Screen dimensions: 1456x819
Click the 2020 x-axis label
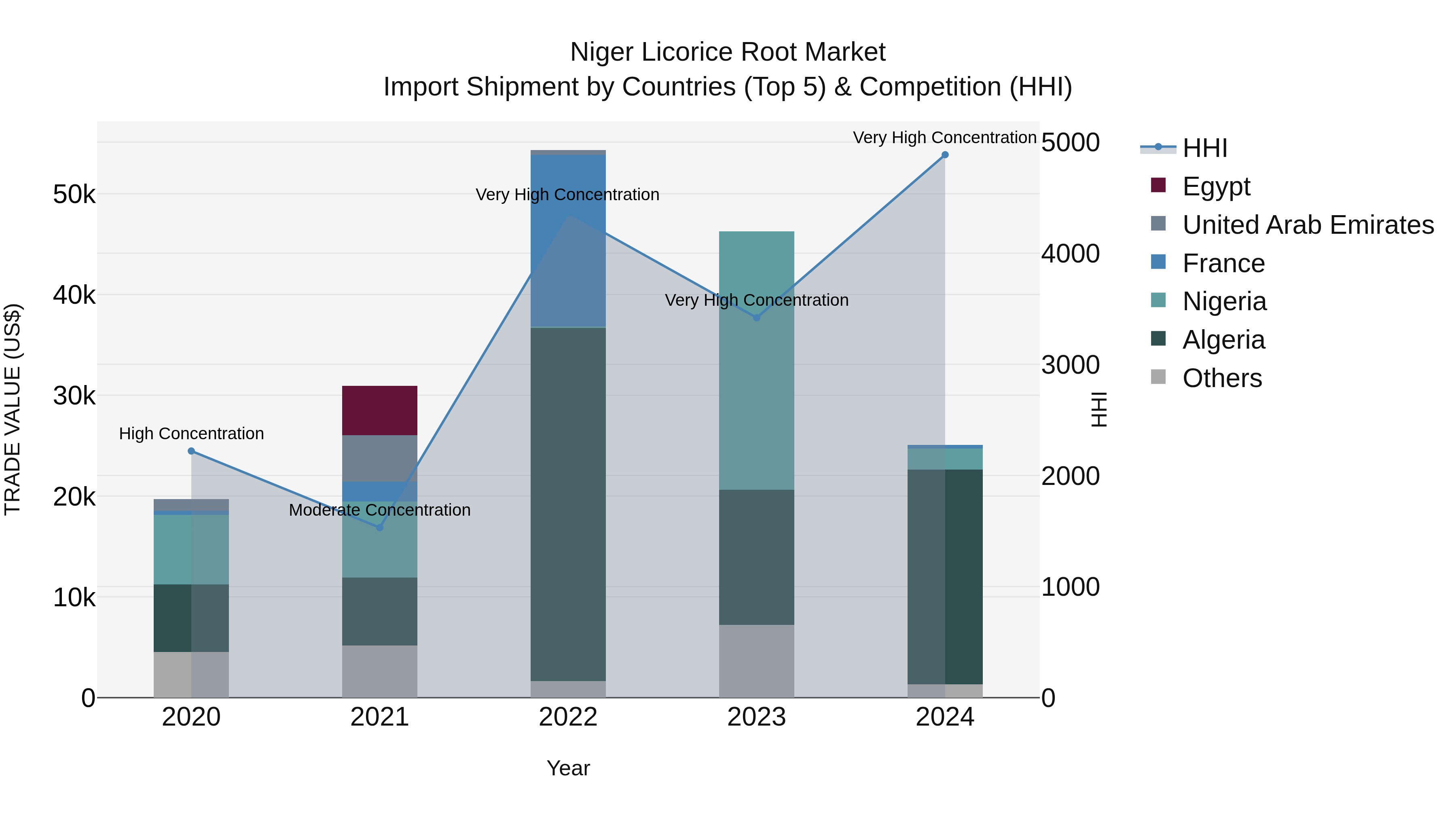tap(191, 717)
